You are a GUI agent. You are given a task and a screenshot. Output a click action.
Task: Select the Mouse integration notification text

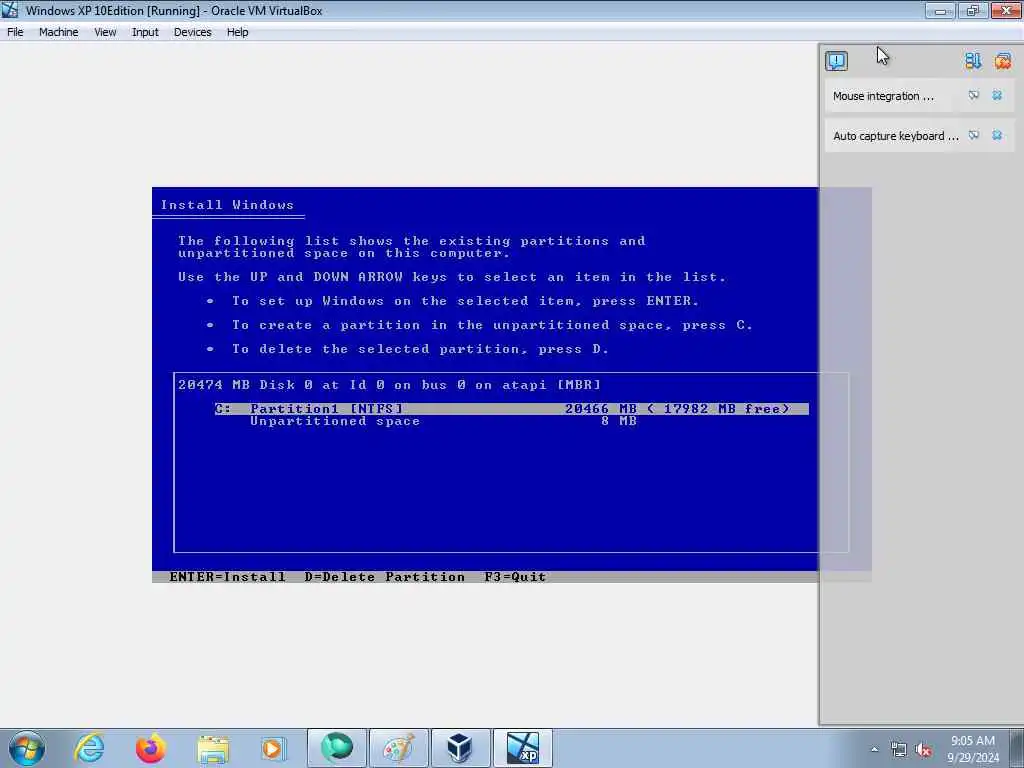883,96
